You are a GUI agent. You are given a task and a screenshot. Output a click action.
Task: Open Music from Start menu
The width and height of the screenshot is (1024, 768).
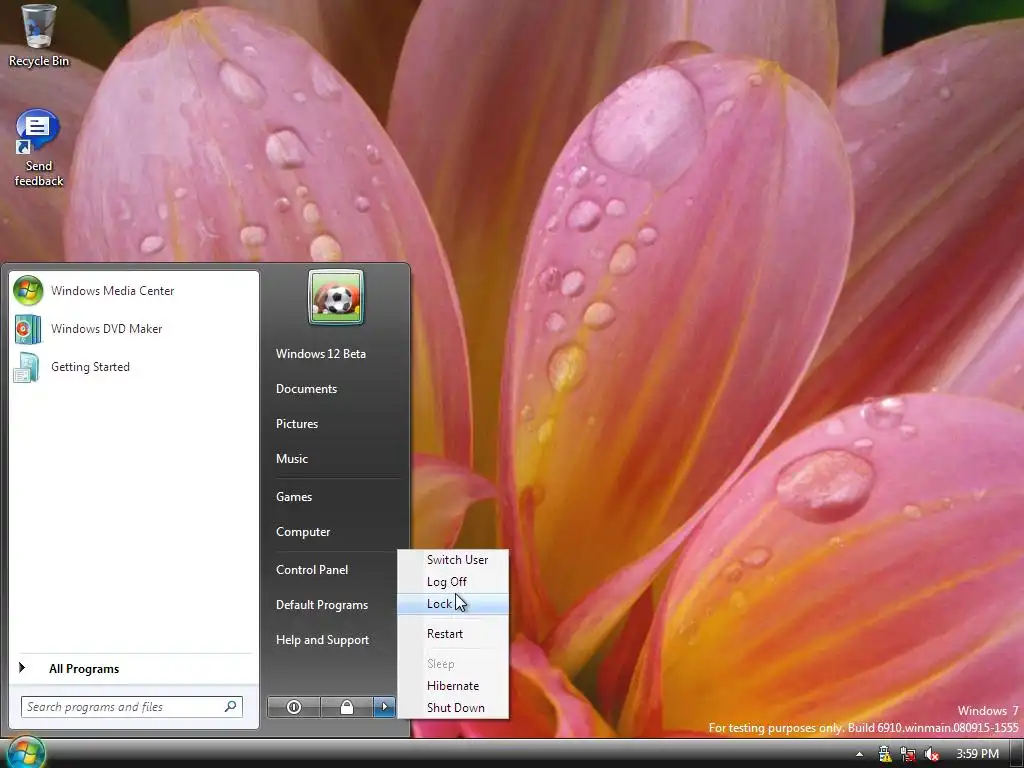click(291, 459)
